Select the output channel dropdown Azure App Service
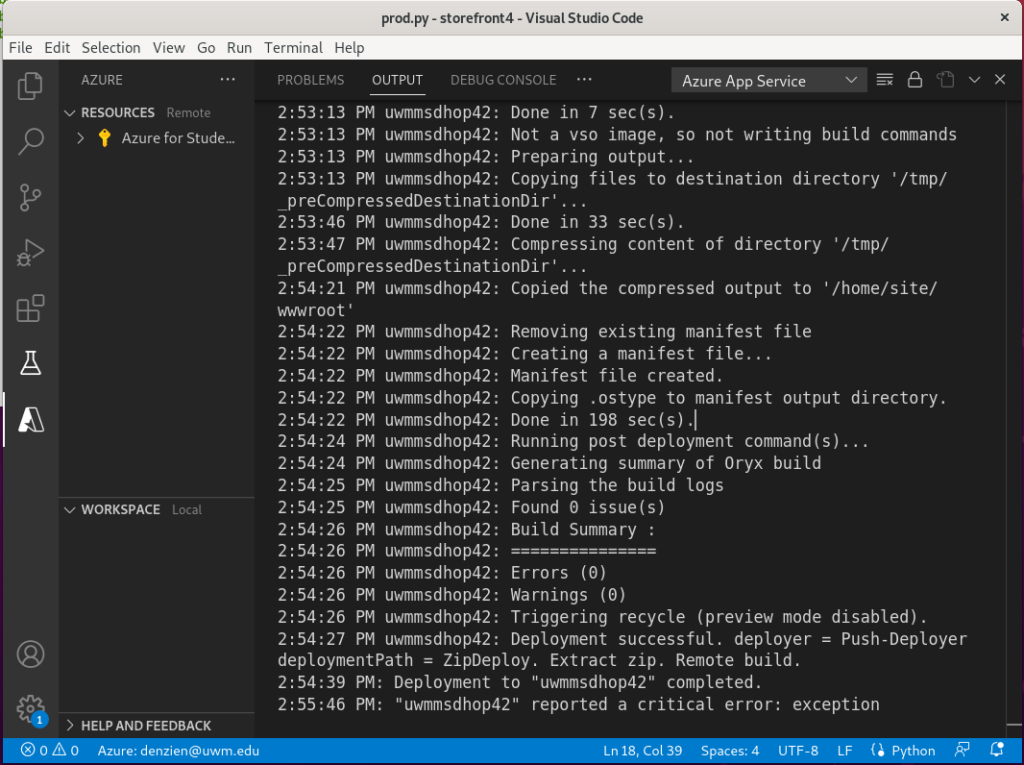1024x765 pixels. click(769, 80)
